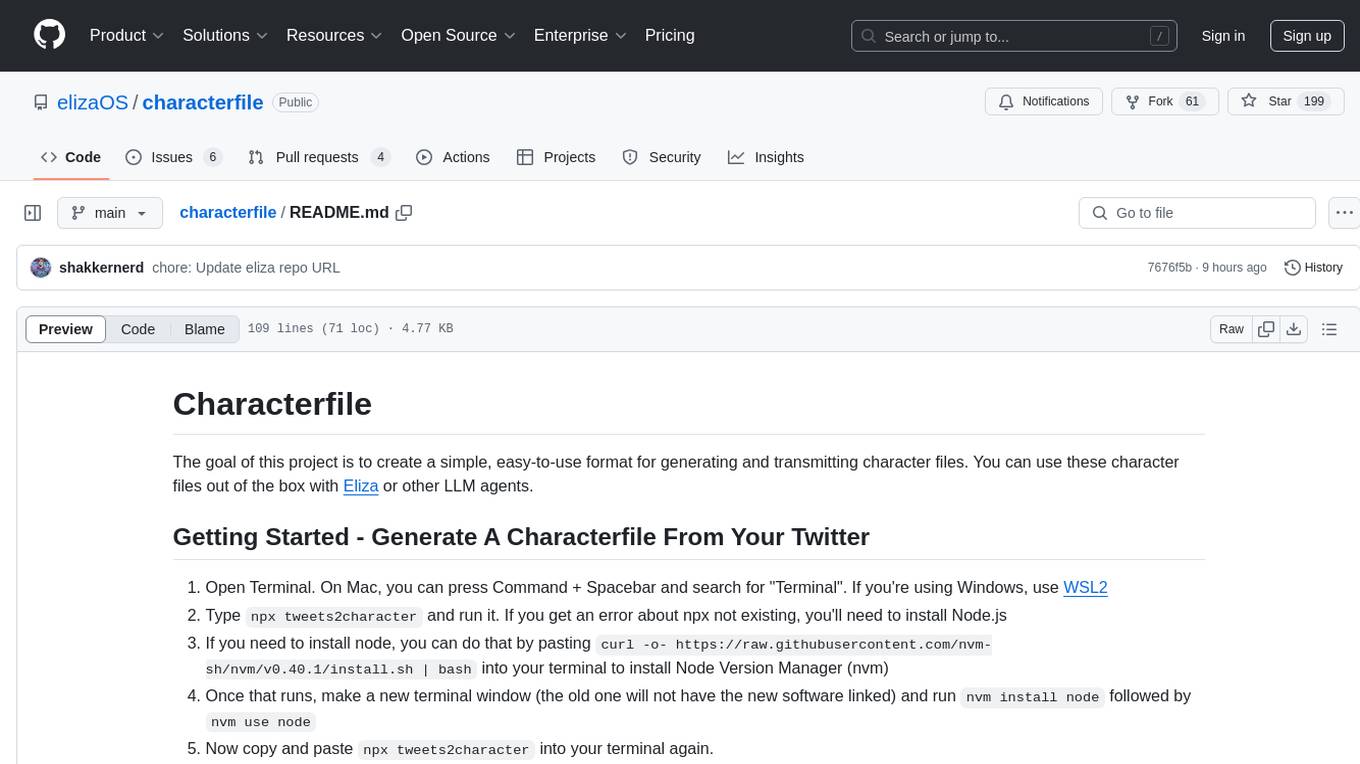The height and width of the screenshot is (764, 1360).
Task: Click the Public repository badge
Action: [295, 102]
